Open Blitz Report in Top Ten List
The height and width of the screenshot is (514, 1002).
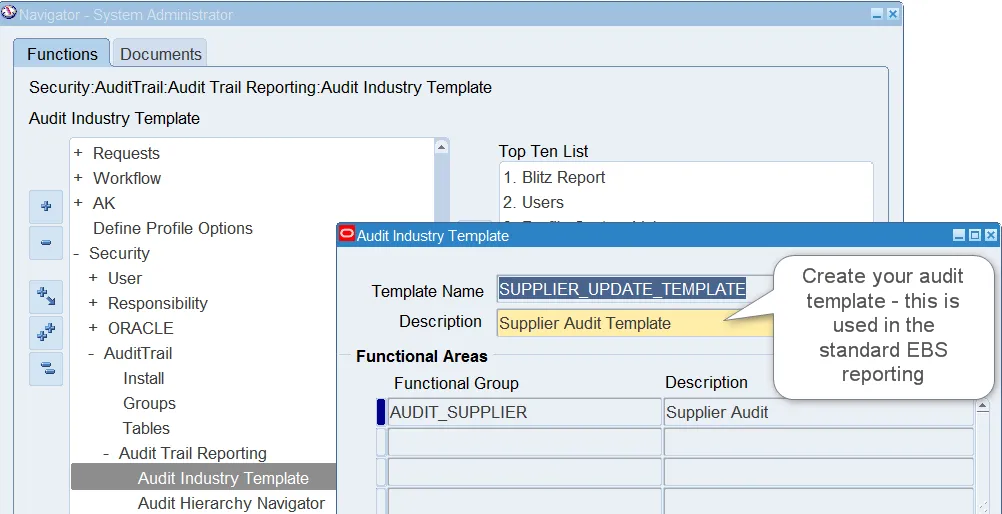coord(554,177)
